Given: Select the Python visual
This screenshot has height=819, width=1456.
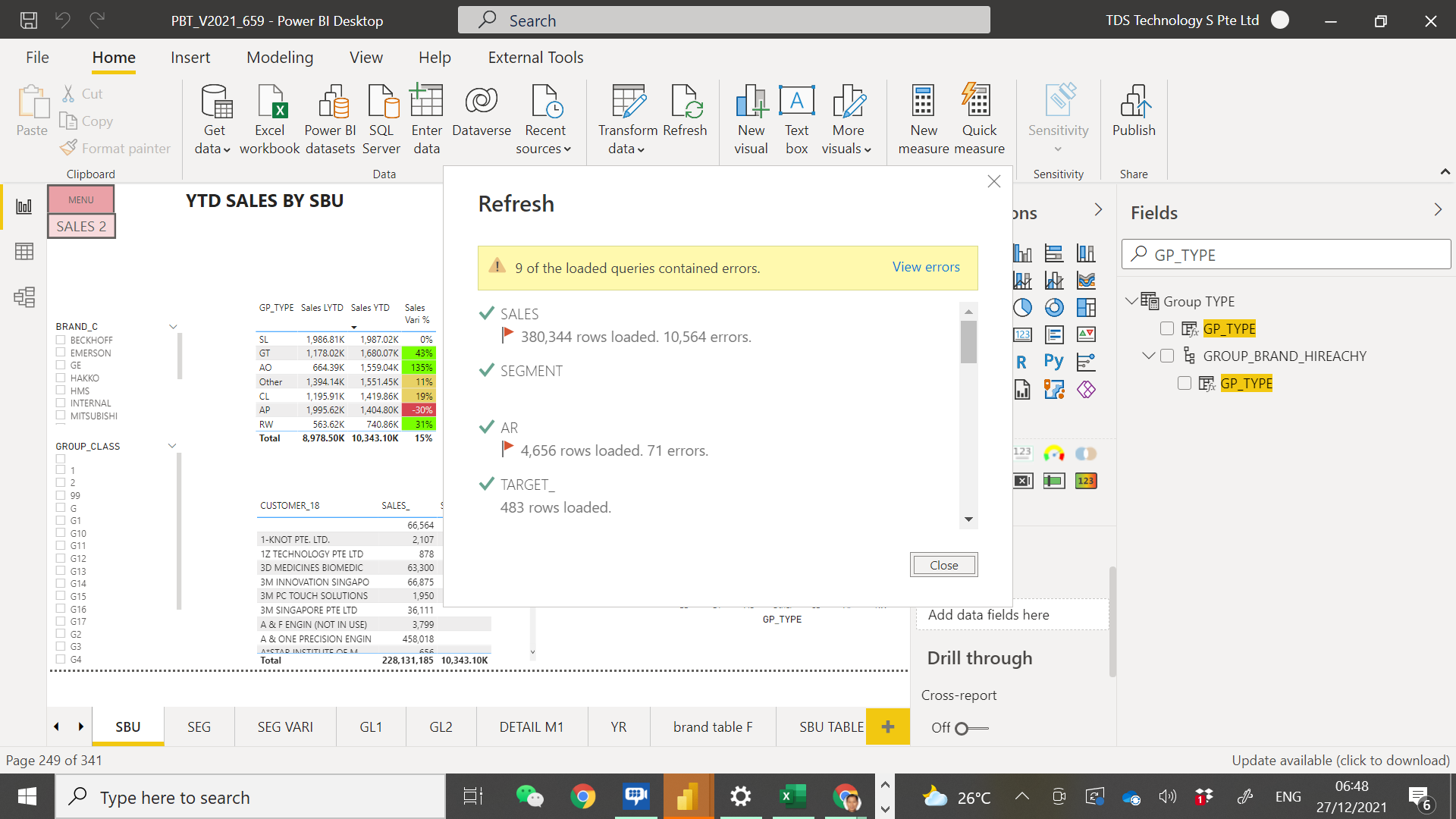Looking at the screenshot, I should 1053,362.
